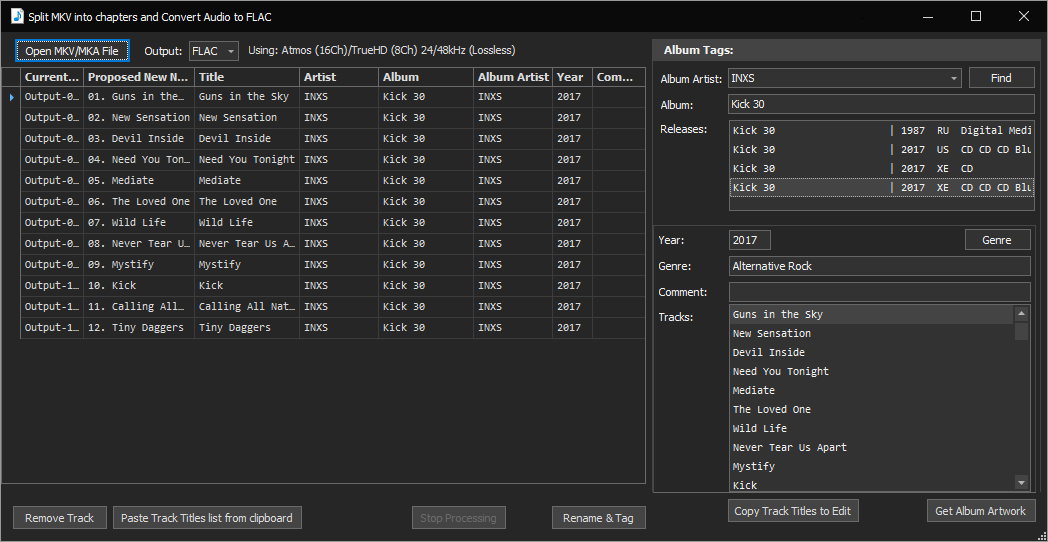The width and height of the screenshot is (1048, 542).
Task: Select the 1987 RU Kick 30 release
Action: click(880, 130)
